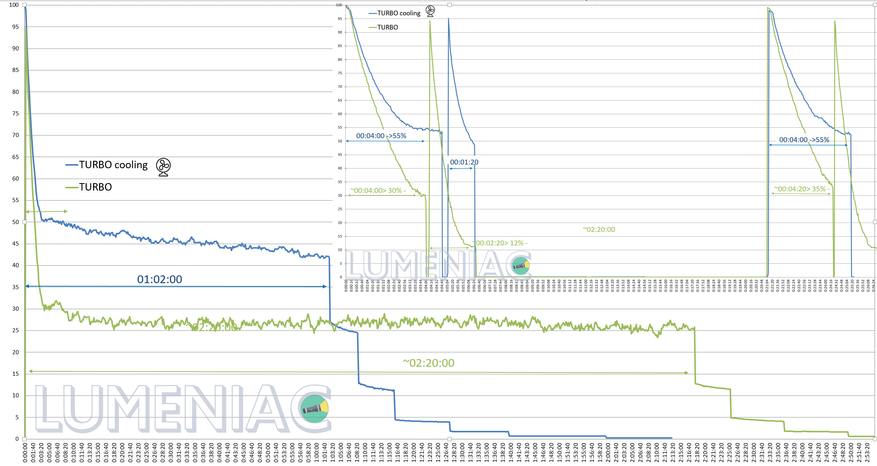
Task: Select the left 00:04:00->55% blue annotation in inset
Action: [381, 136]
